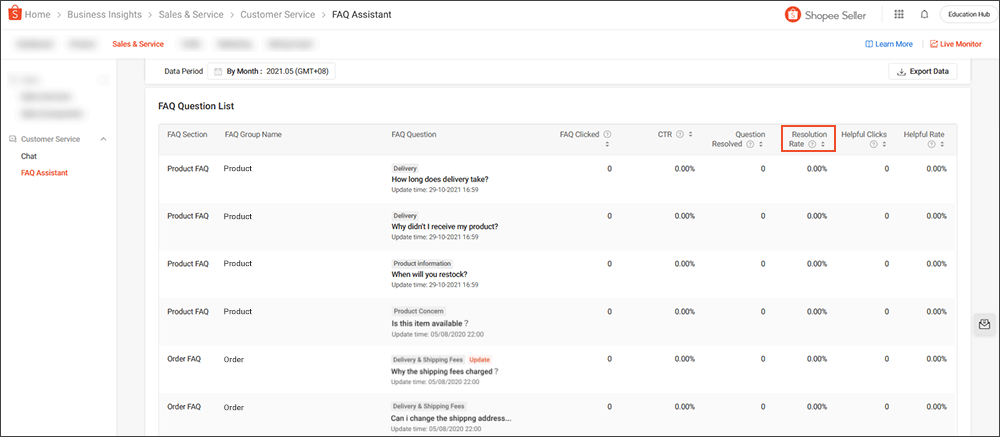Sort the table by CTR arrows
Image resolution: width=1000 pixels, height=437 pixels.
coord(691,135)
